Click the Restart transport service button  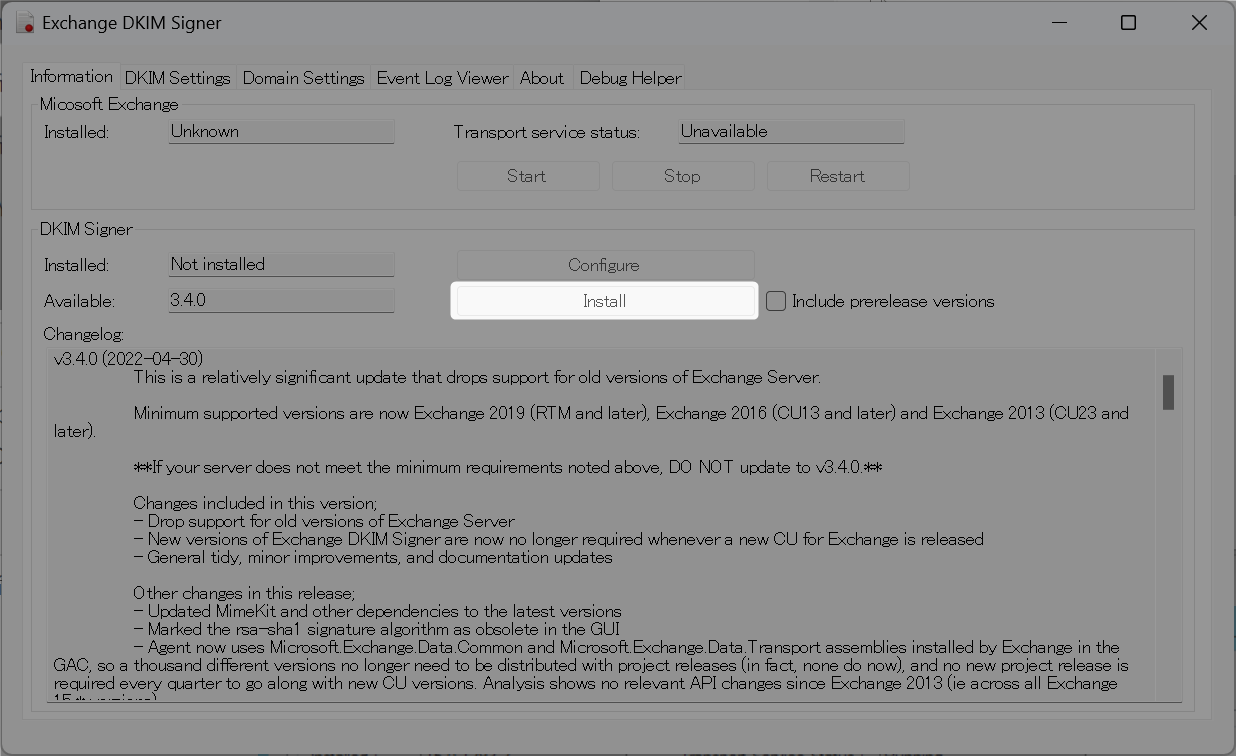point(837,176)
